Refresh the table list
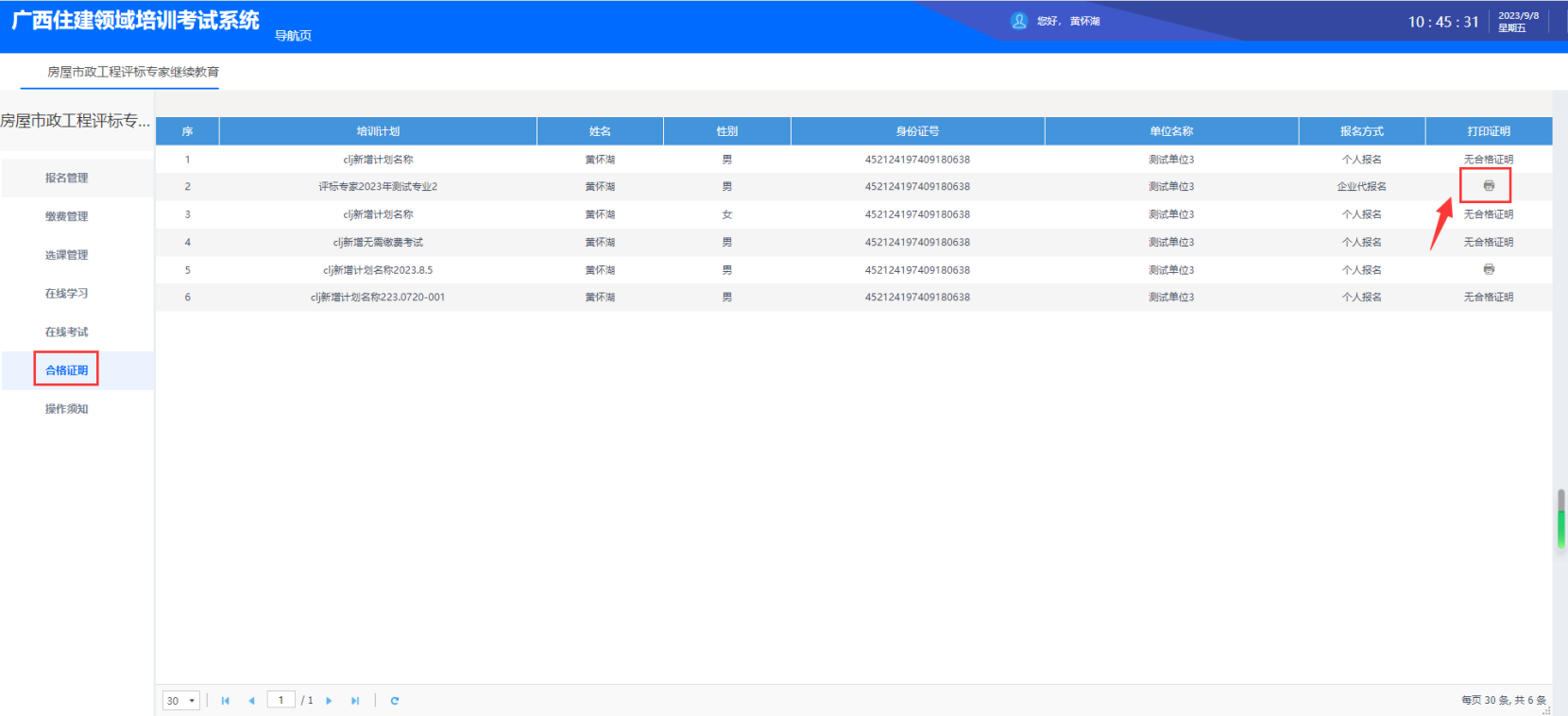The width and height of the screenshot is (1568, 716). pos(395,701)
